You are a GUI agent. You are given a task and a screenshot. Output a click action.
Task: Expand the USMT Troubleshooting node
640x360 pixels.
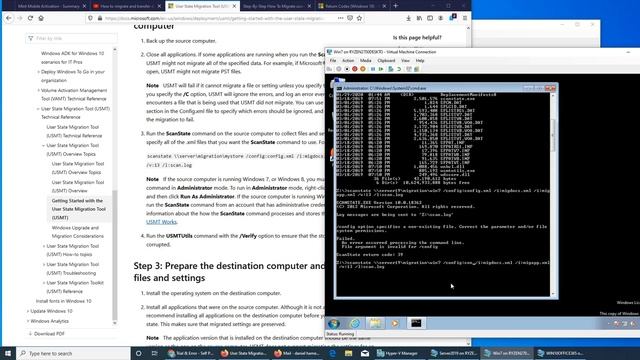pos(44,264)
